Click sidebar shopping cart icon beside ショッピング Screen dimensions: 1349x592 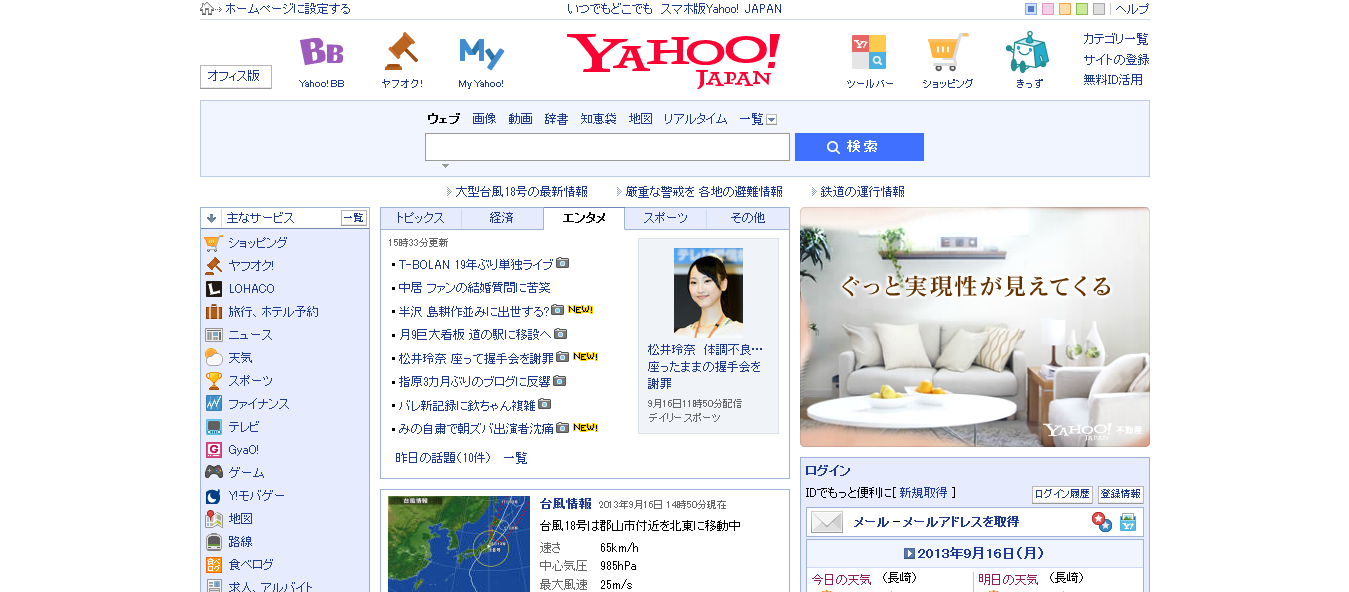(213, 242)
